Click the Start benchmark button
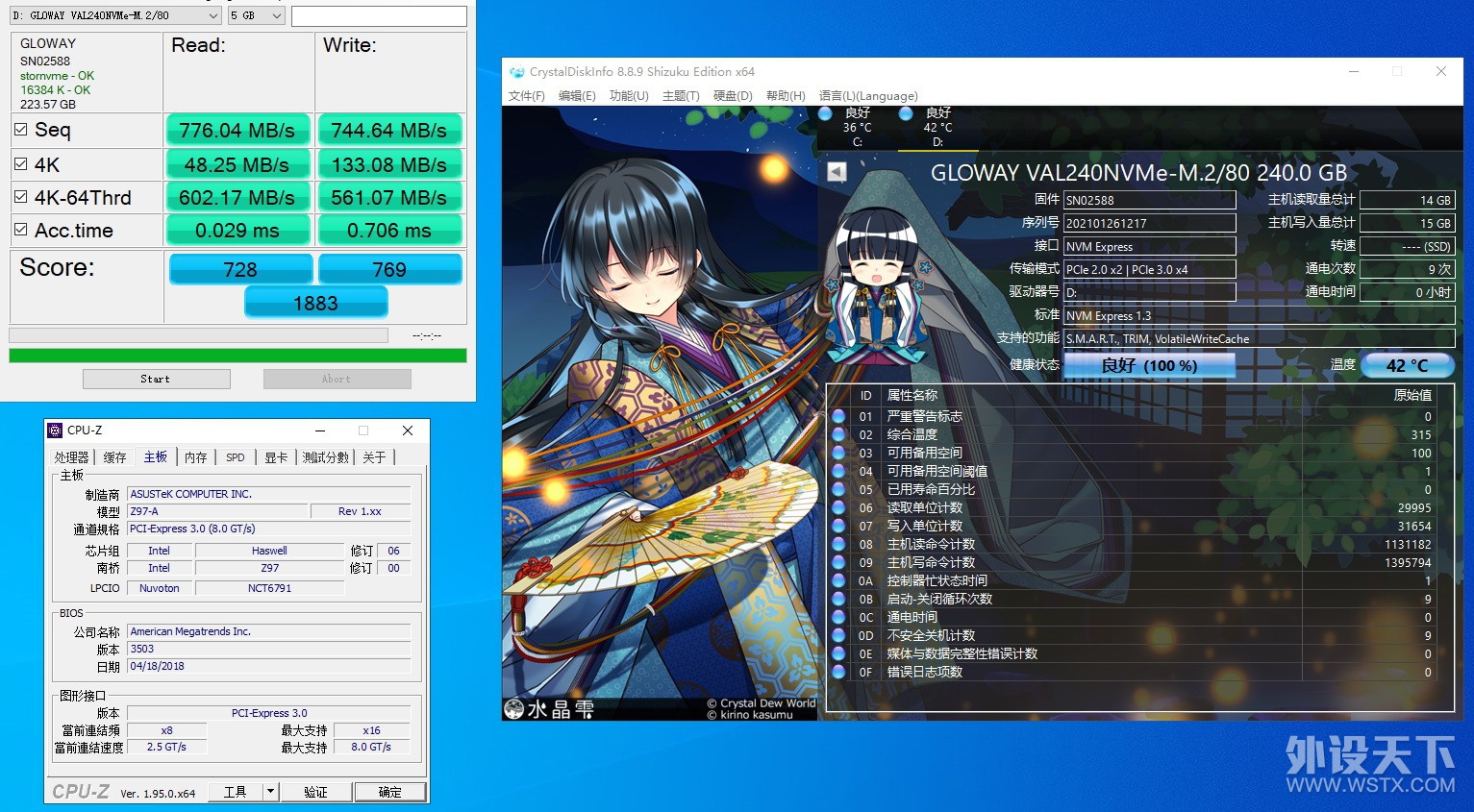This screenshot has height=812, width=1474. pos(156,379)
